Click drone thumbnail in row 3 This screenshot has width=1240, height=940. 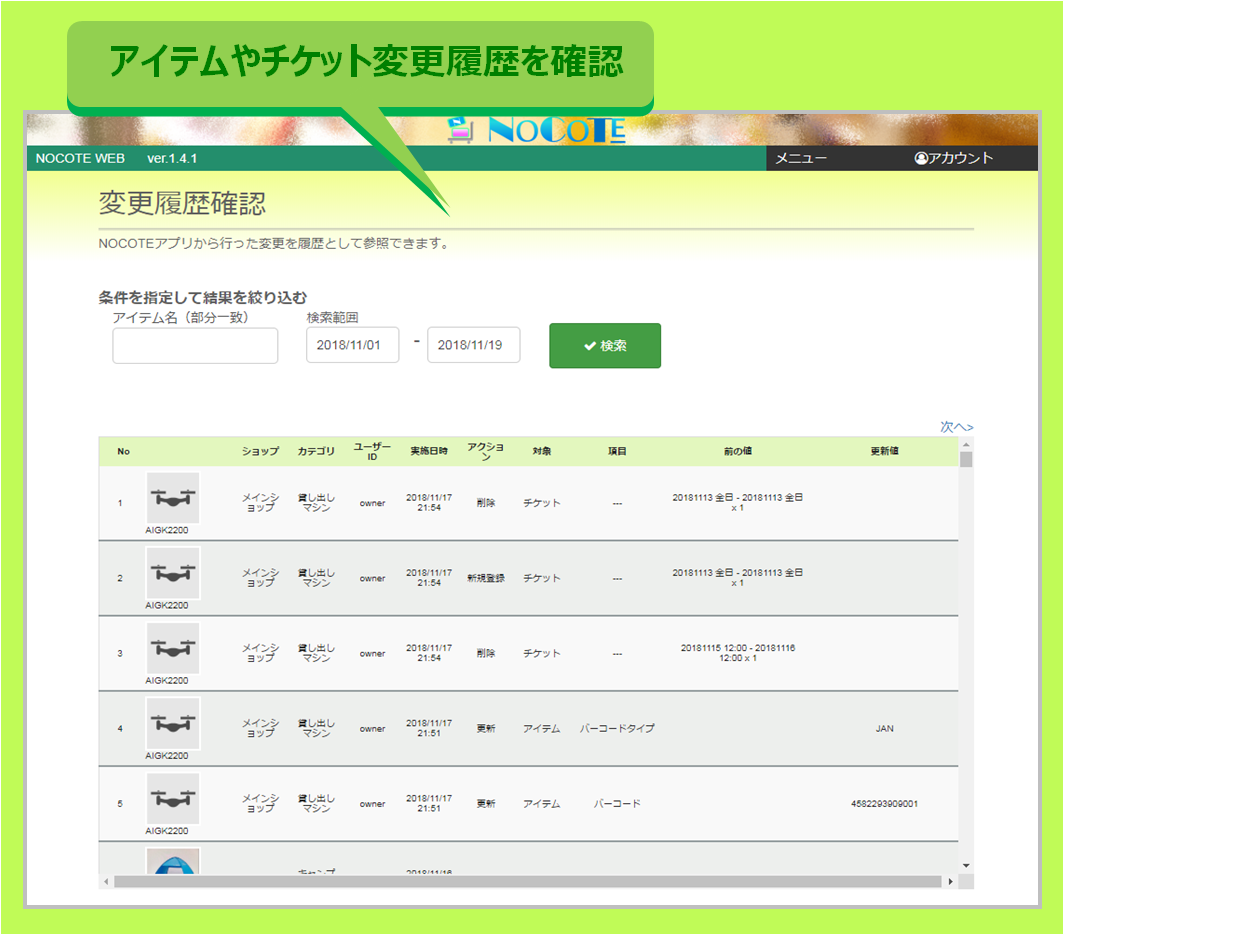click(173, 648)
